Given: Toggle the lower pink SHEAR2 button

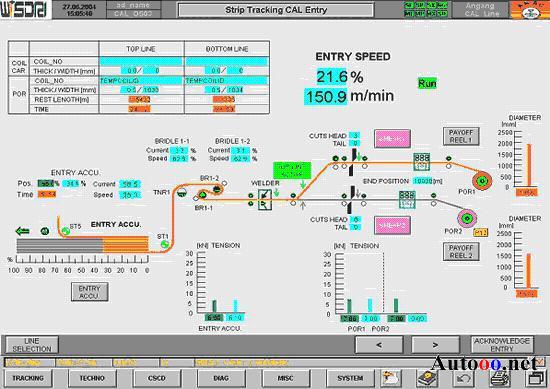Looking at the screenshot, I should click(392, 226).
